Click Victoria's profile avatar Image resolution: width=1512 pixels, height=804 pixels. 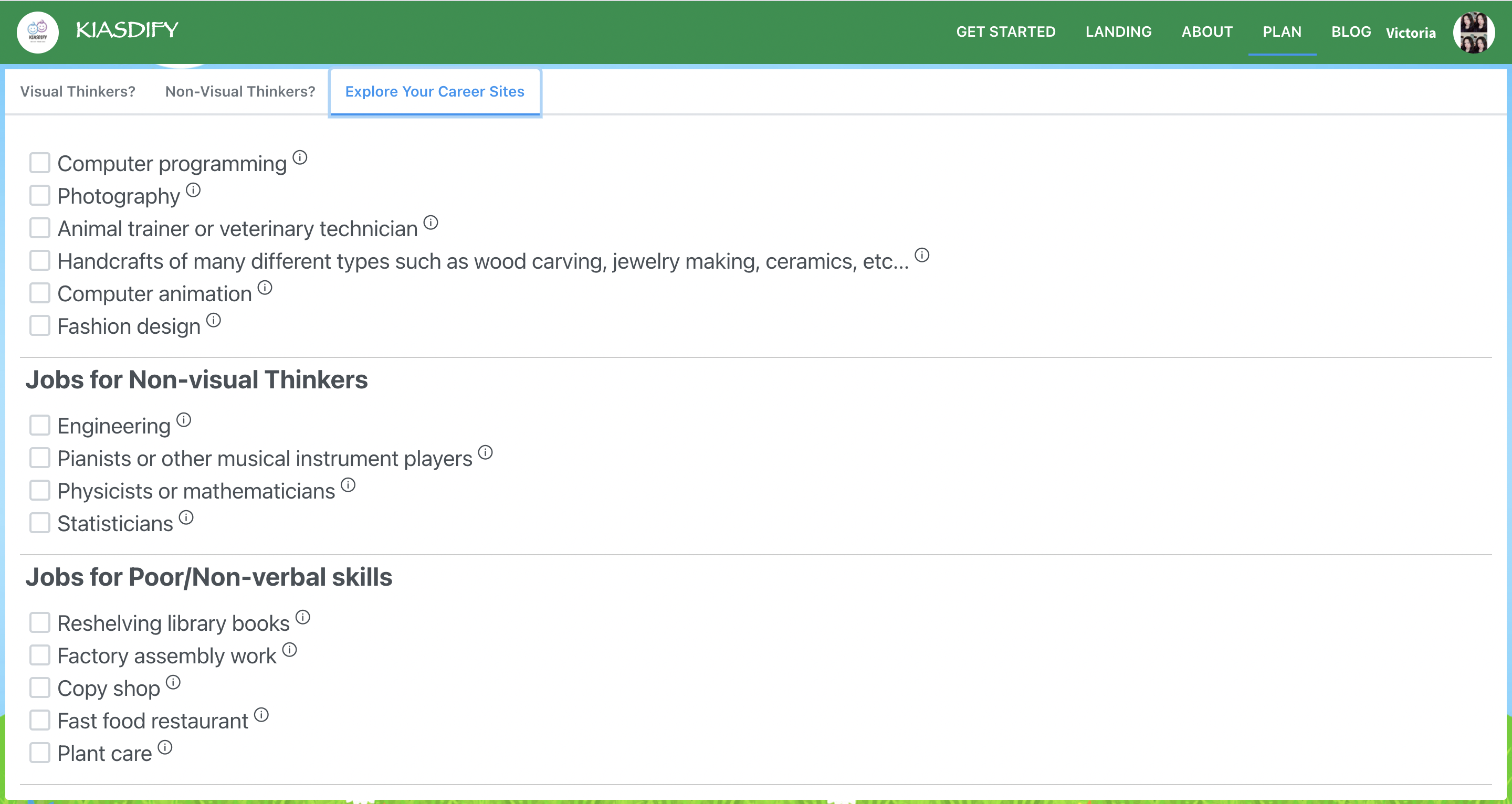1473,33
